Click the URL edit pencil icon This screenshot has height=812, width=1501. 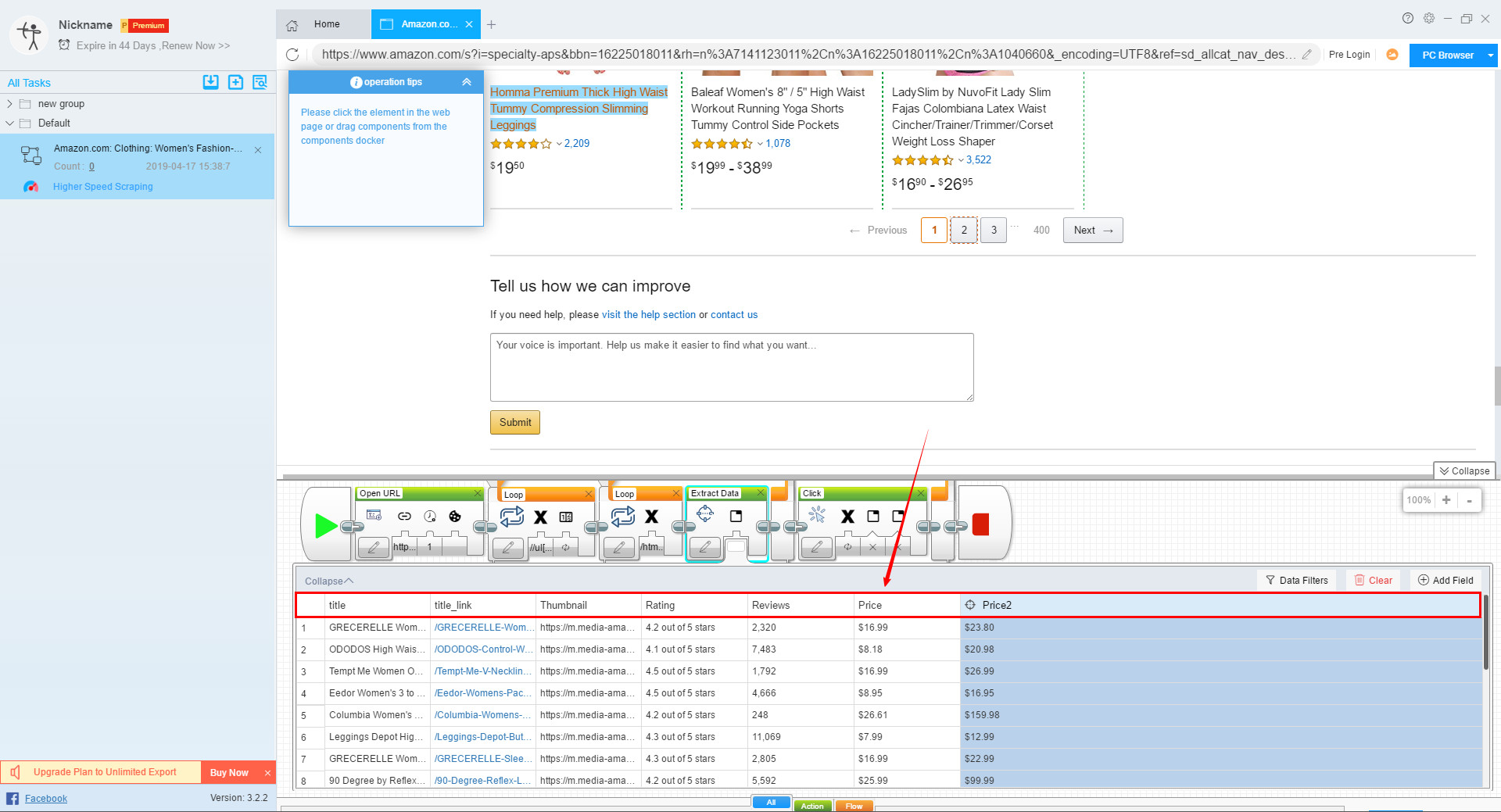click(x=1306, y=55)
